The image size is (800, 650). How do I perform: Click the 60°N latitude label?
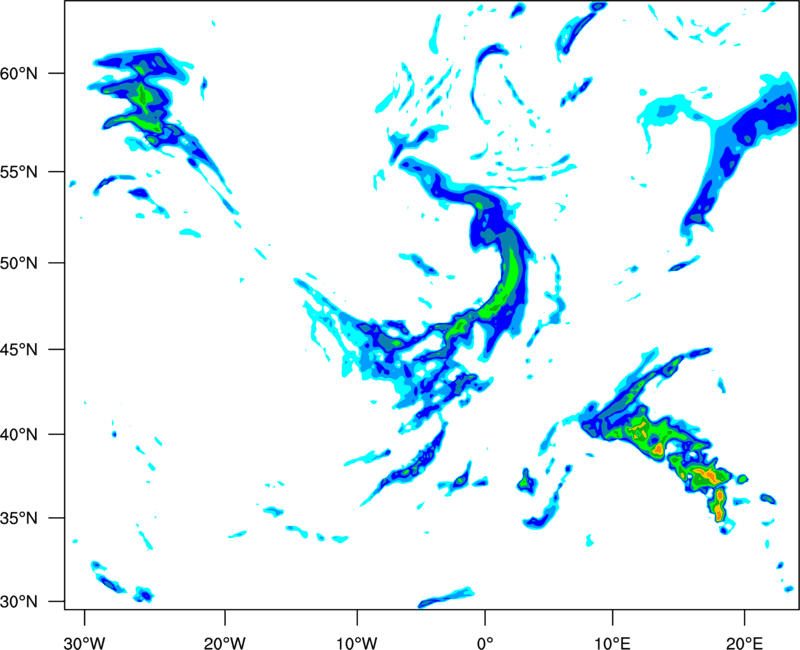click(19, 74)
